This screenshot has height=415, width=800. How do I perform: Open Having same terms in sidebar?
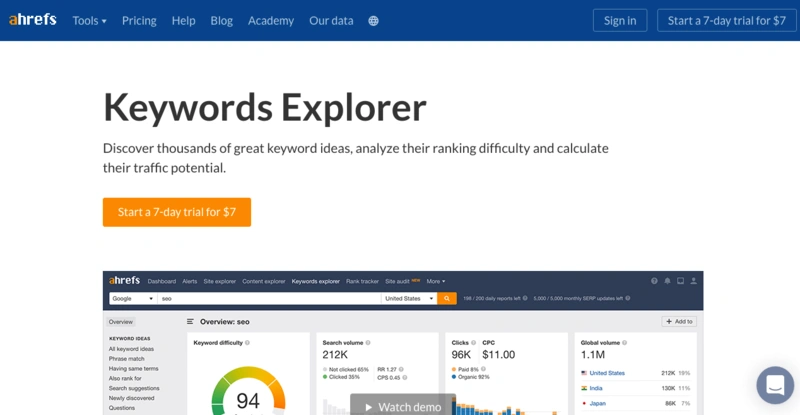pyautogui.click(x=133, y=368)
